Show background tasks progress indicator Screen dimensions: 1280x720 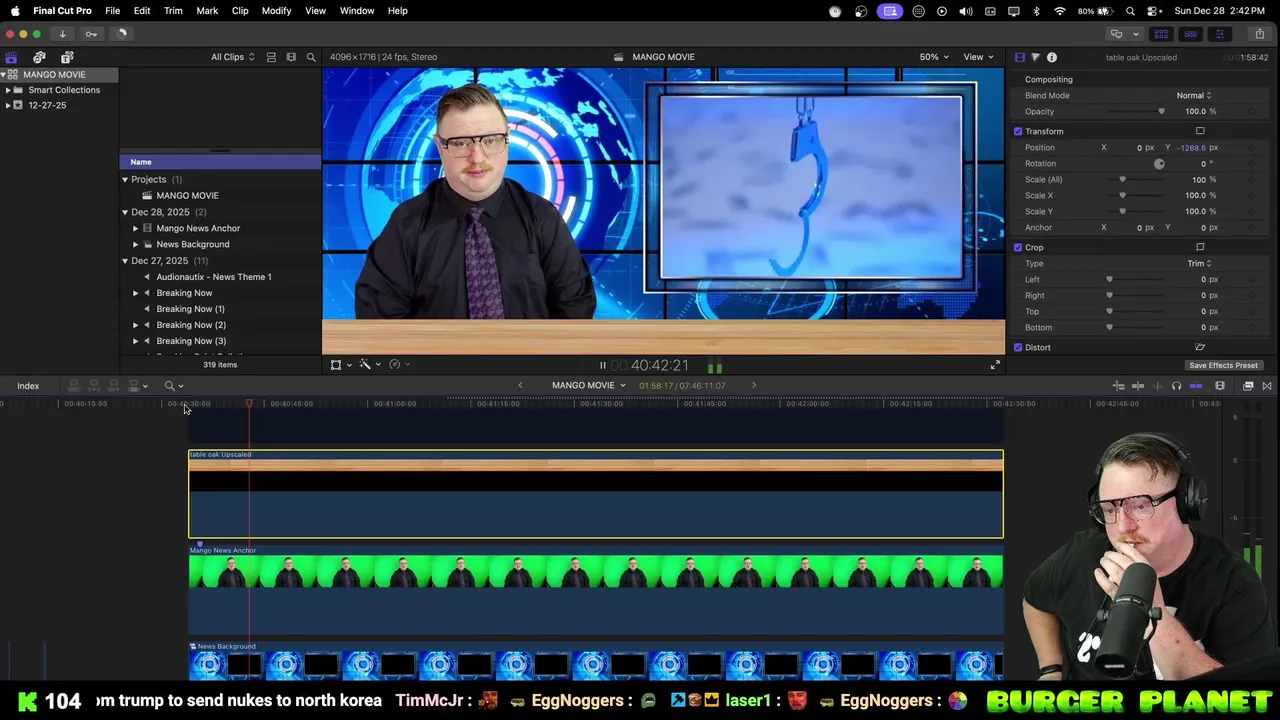click(121, 34)
